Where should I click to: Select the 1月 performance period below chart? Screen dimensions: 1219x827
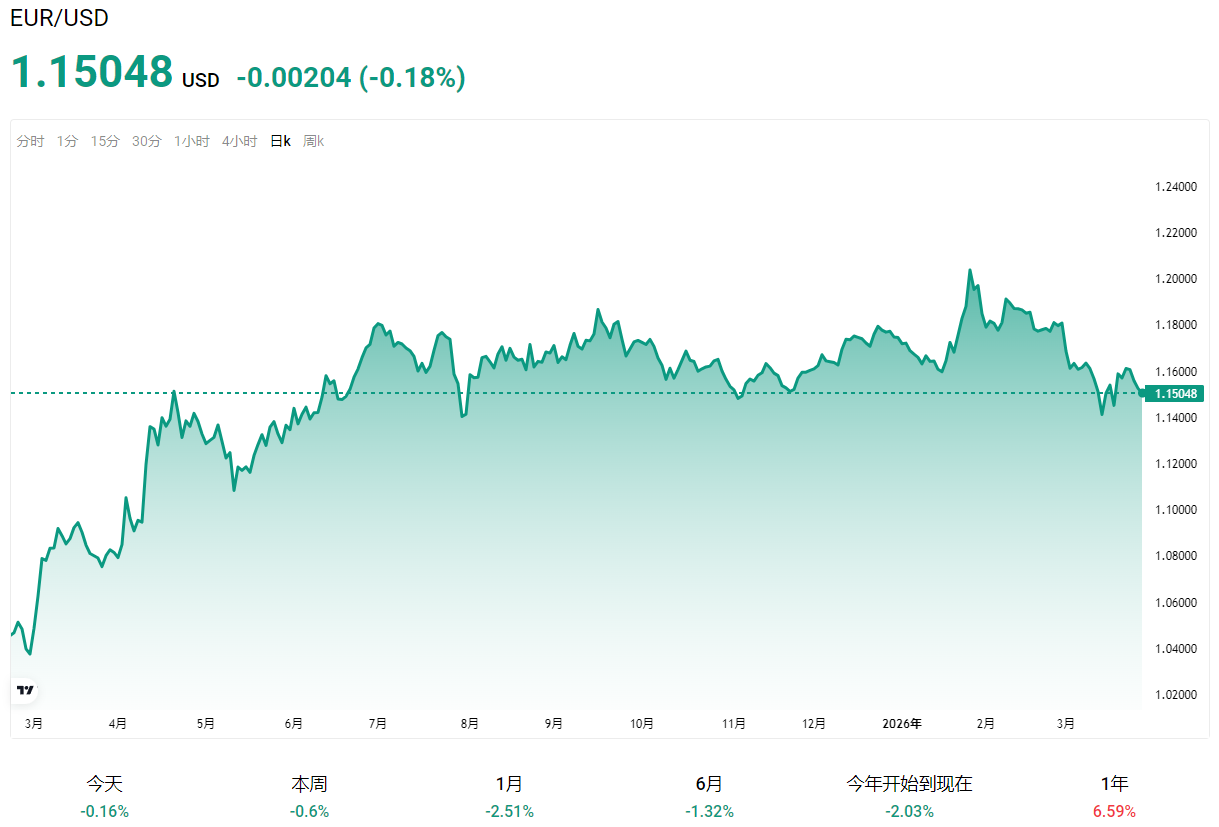pos(509,797)
